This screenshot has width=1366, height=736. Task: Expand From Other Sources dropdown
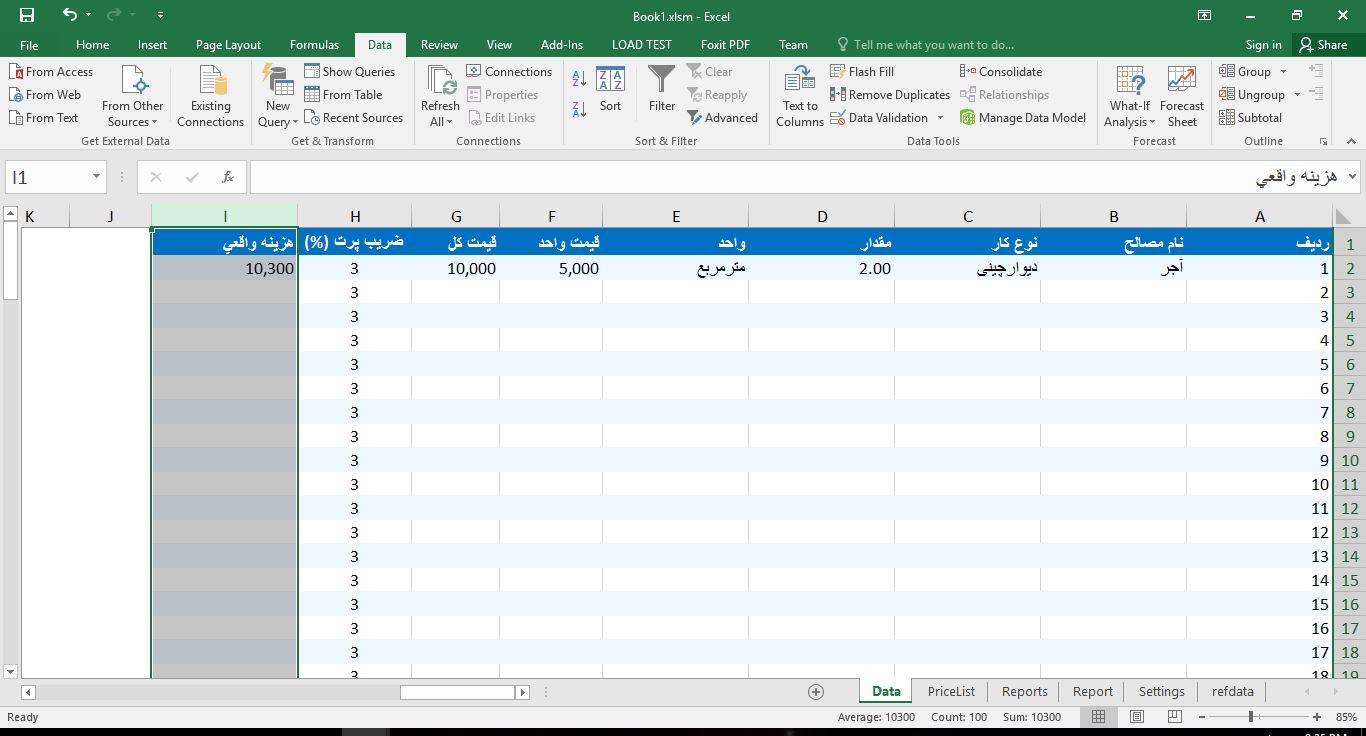[132, 113]
